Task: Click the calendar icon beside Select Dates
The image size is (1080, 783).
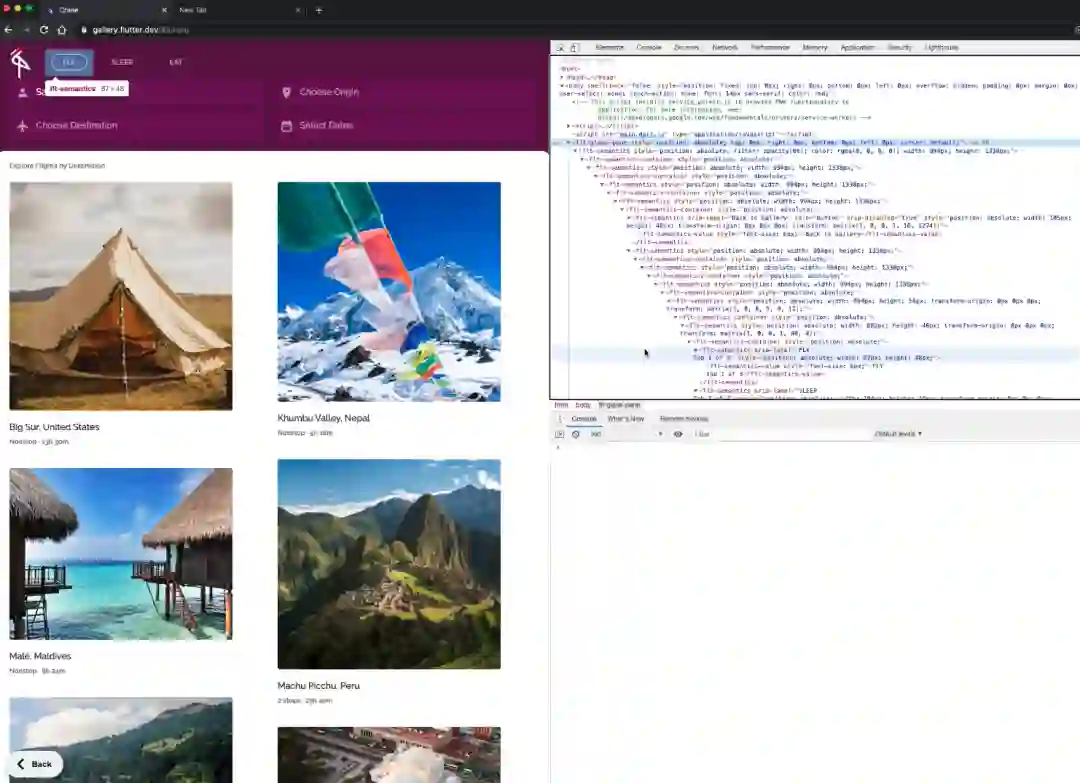Action: coord(287,125)
